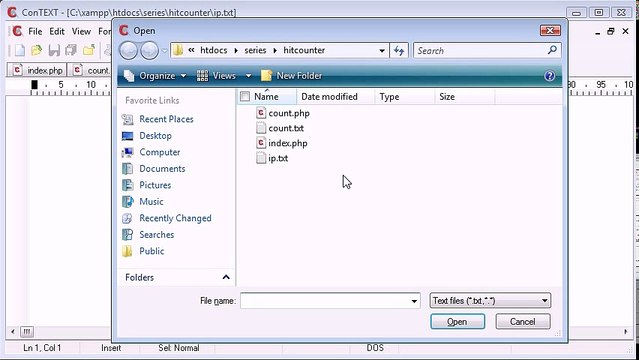Viewport: 639px width, 360px height.
Task: Close the Open dialog with red X
Action: tap(550, 31)
